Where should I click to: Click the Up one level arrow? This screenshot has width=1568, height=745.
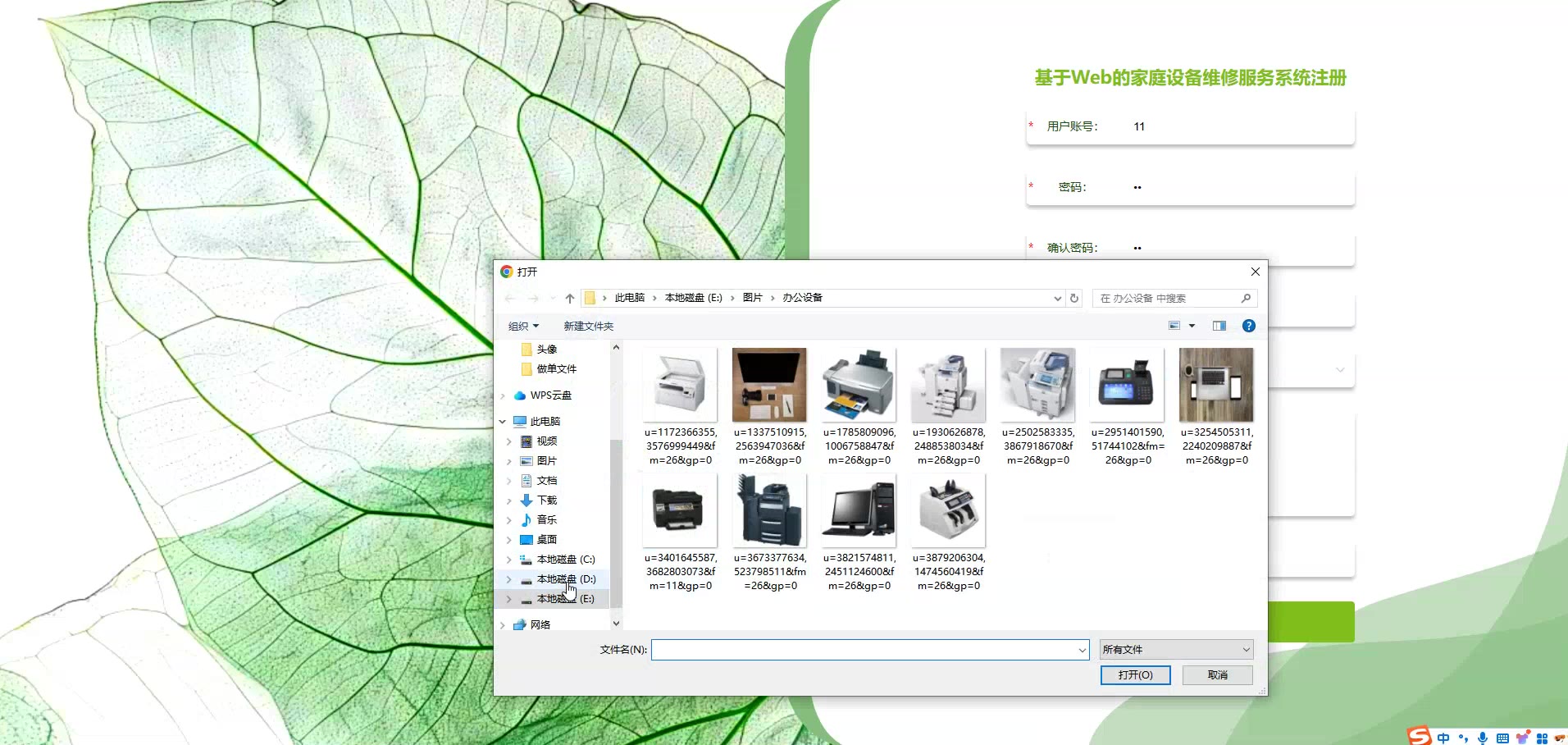570,299
